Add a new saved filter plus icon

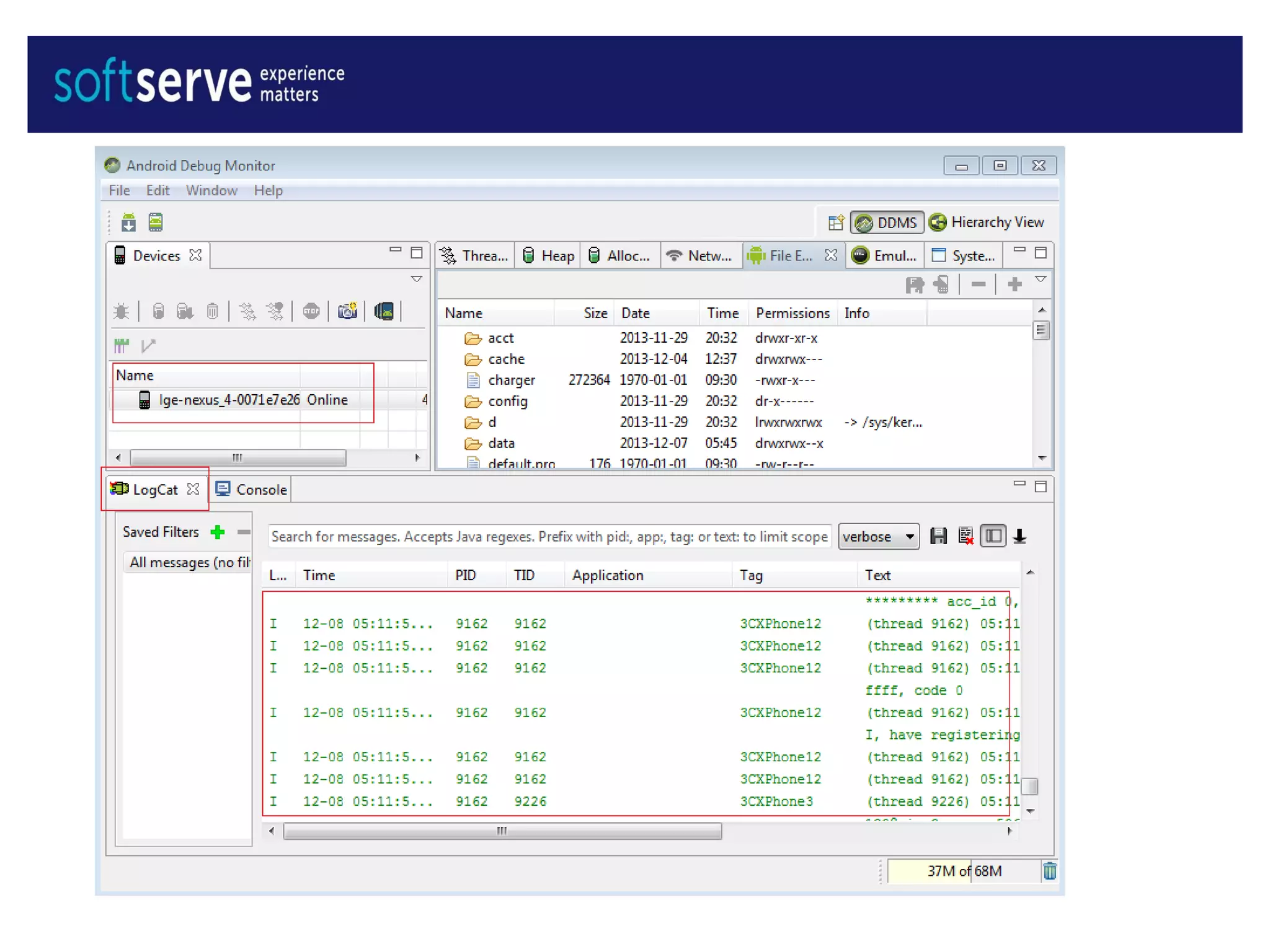pyautogui.click(x=218, y=532)
